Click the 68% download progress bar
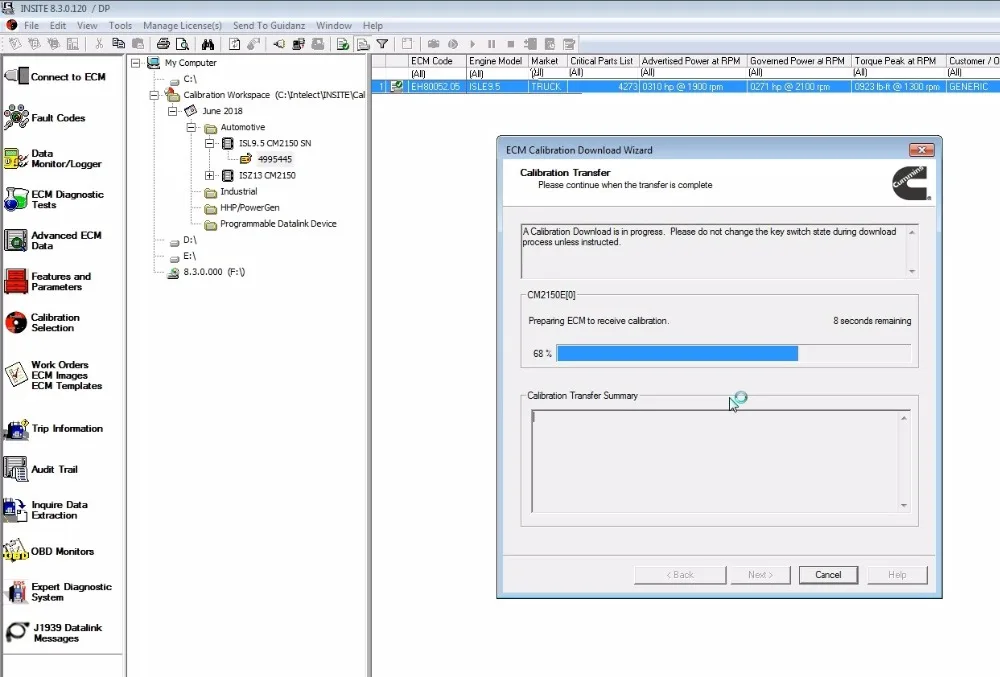The width and height of the screenshot is (1000, 677). (x=733, y=353)
